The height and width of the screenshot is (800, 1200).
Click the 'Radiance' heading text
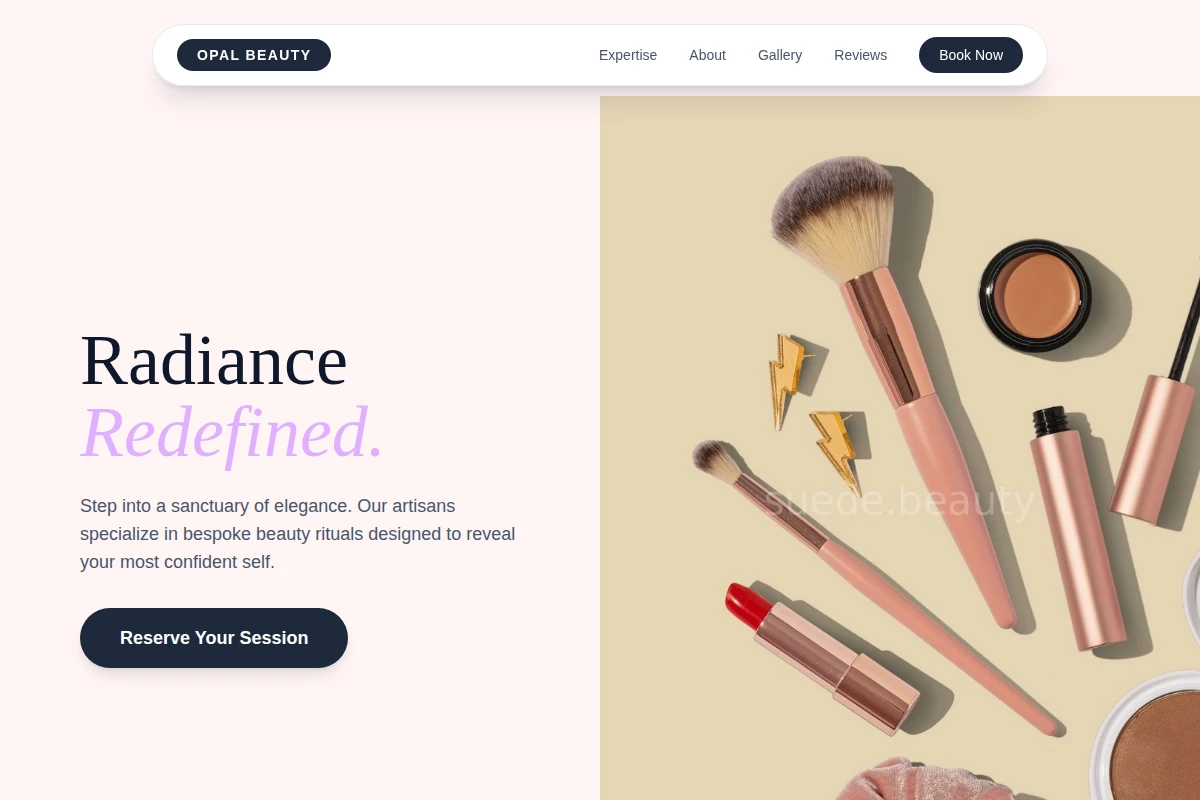[214, 361]
